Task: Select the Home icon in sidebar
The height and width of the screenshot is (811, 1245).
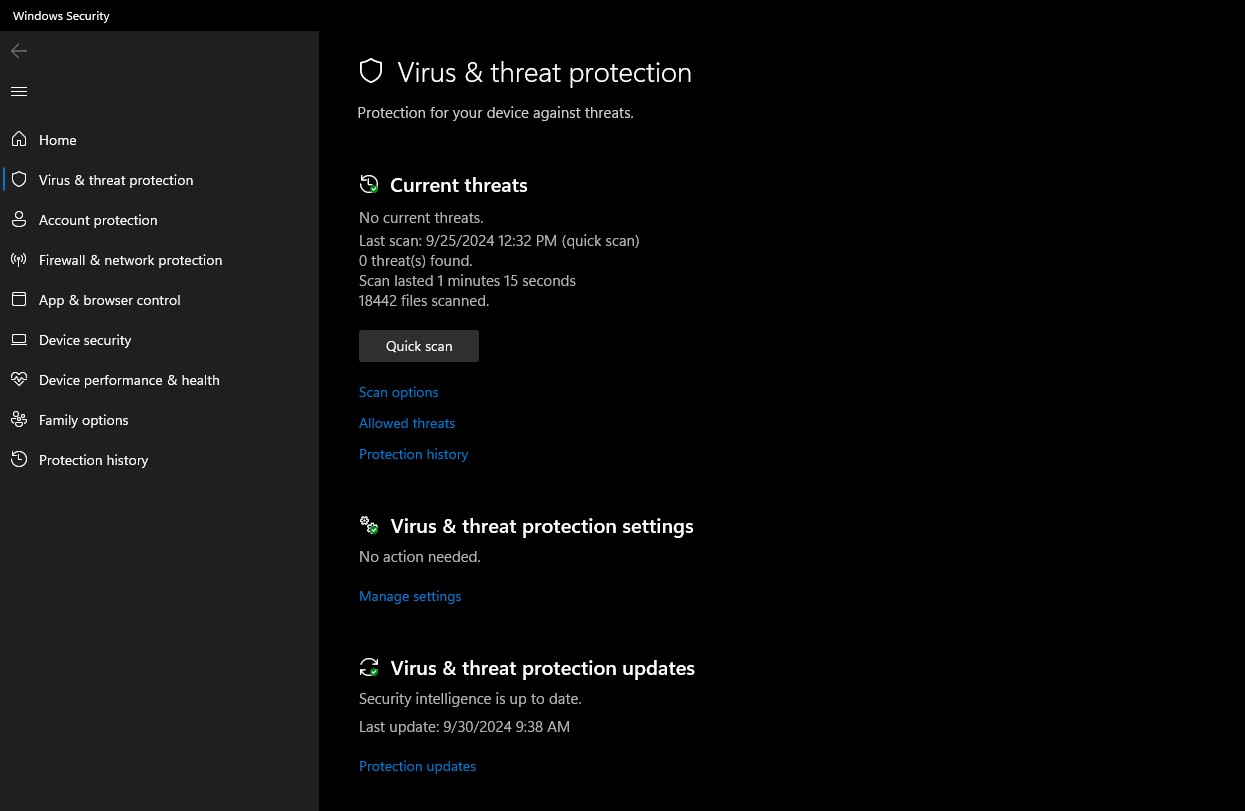Action: click(x=18, y=140)
